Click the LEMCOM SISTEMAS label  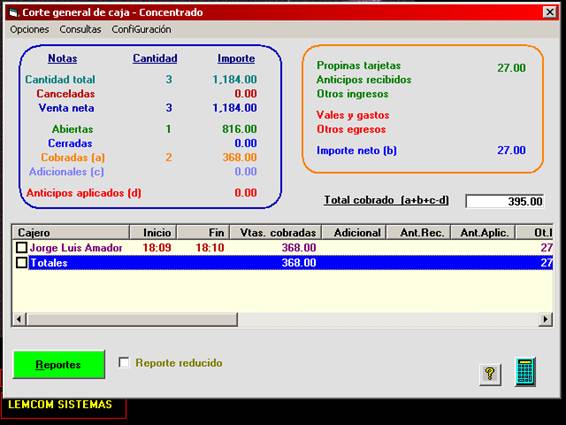coord(60,404)
